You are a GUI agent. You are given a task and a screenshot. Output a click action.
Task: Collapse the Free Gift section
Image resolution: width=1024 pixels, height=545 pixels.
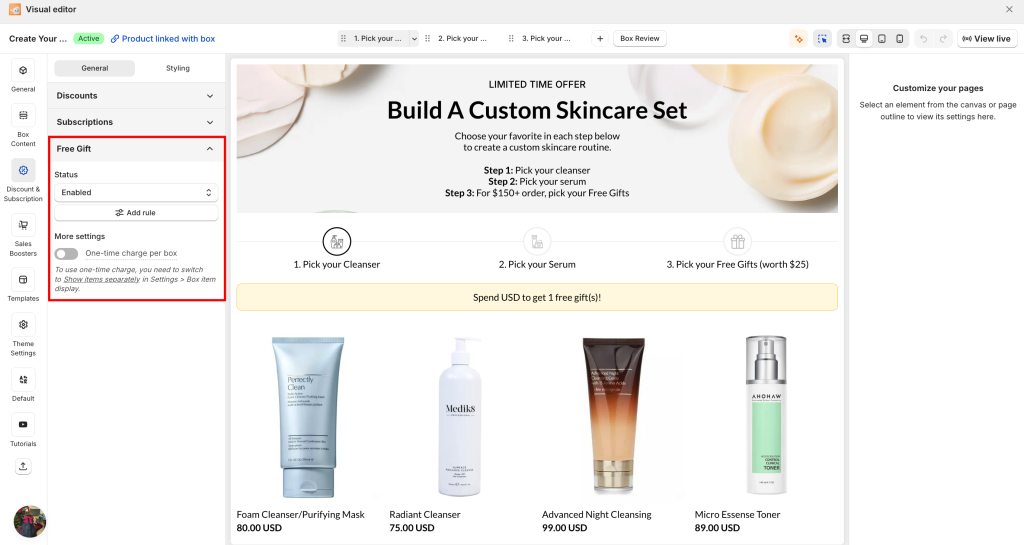point(136,149)
